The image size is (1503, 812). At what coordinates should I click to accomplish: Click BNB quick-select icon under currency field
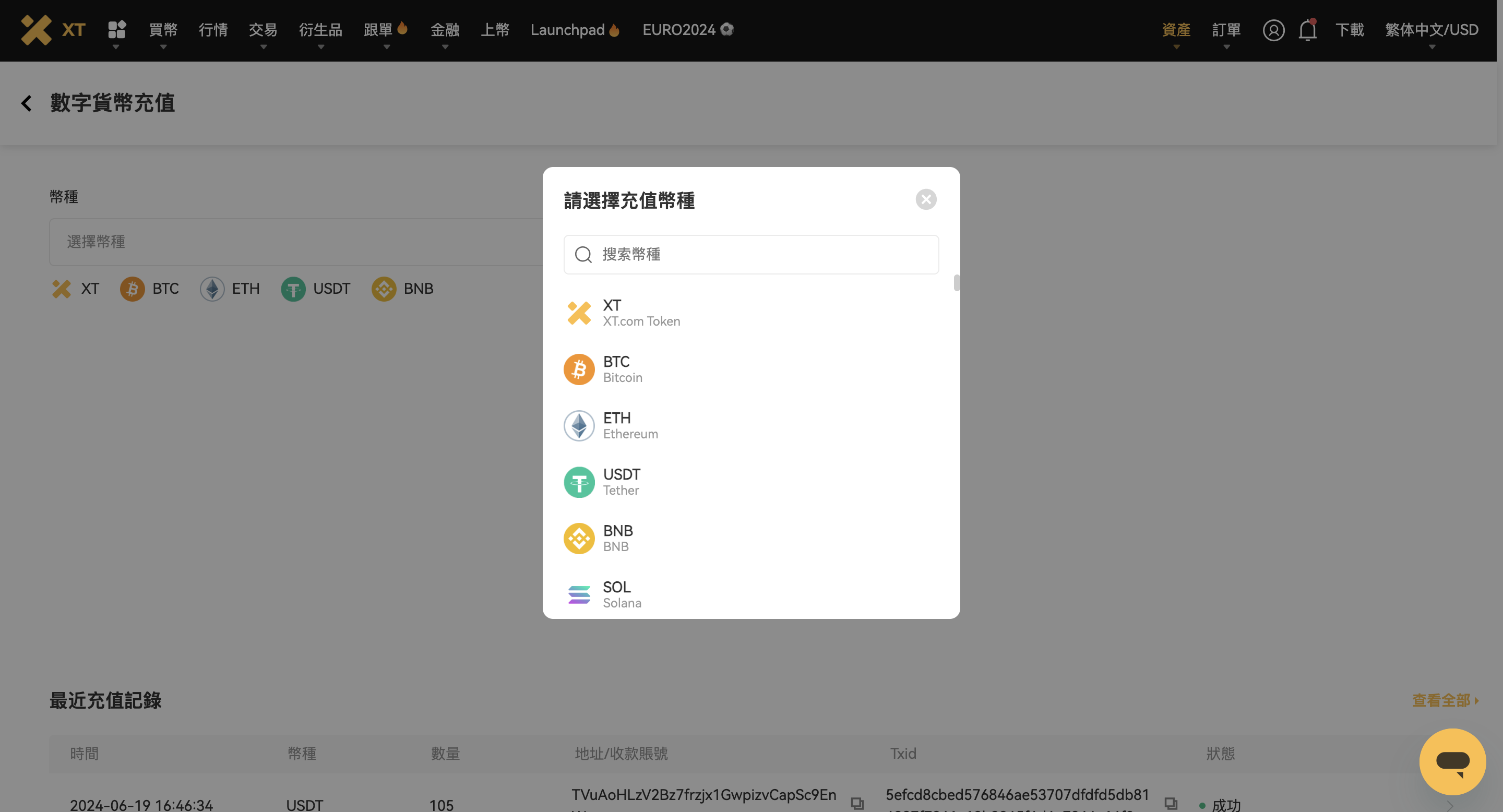[384, 289]
